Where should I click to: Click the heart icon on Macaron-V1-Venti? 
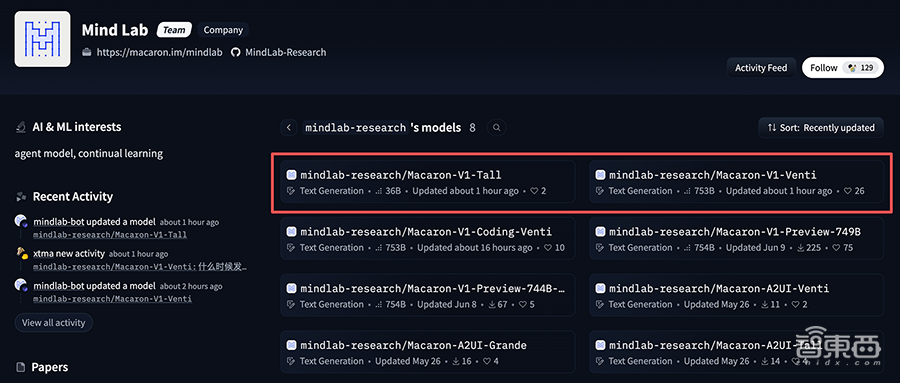pyautogui.click(x=847, y=191)
